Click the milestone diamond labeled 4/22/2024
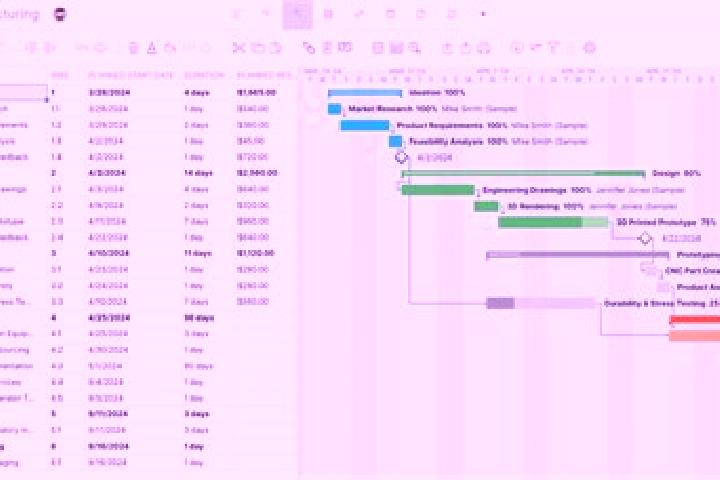The height and width of the screenshot is (480, 720). pos(645,238)
